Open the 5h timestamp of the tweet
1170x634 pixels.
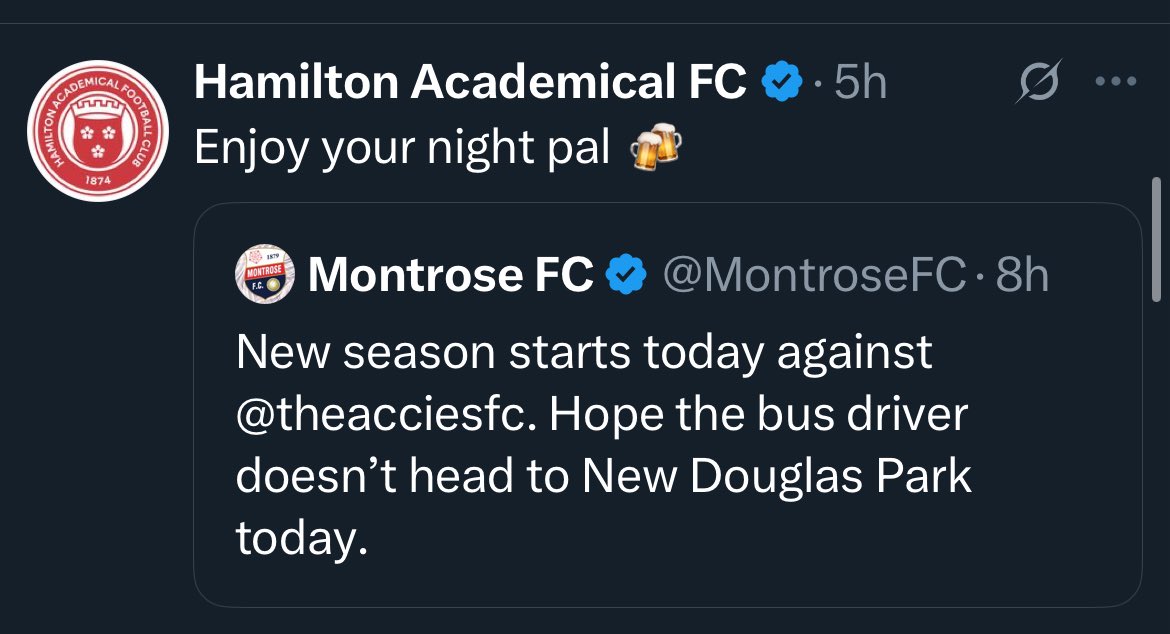coord(860,82)
